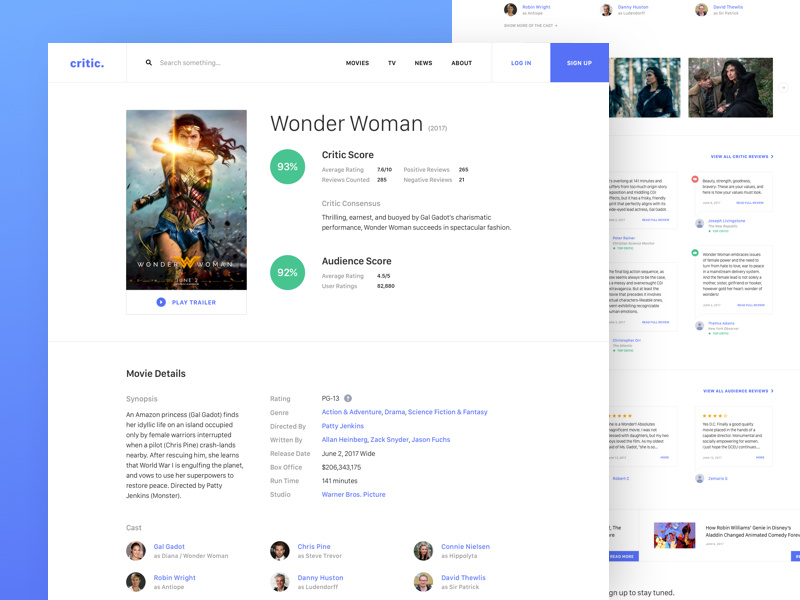The height and width of the screenshot is (600, 800).
Task: Click Zenarla S's user avatar
Action: point(700,479)
